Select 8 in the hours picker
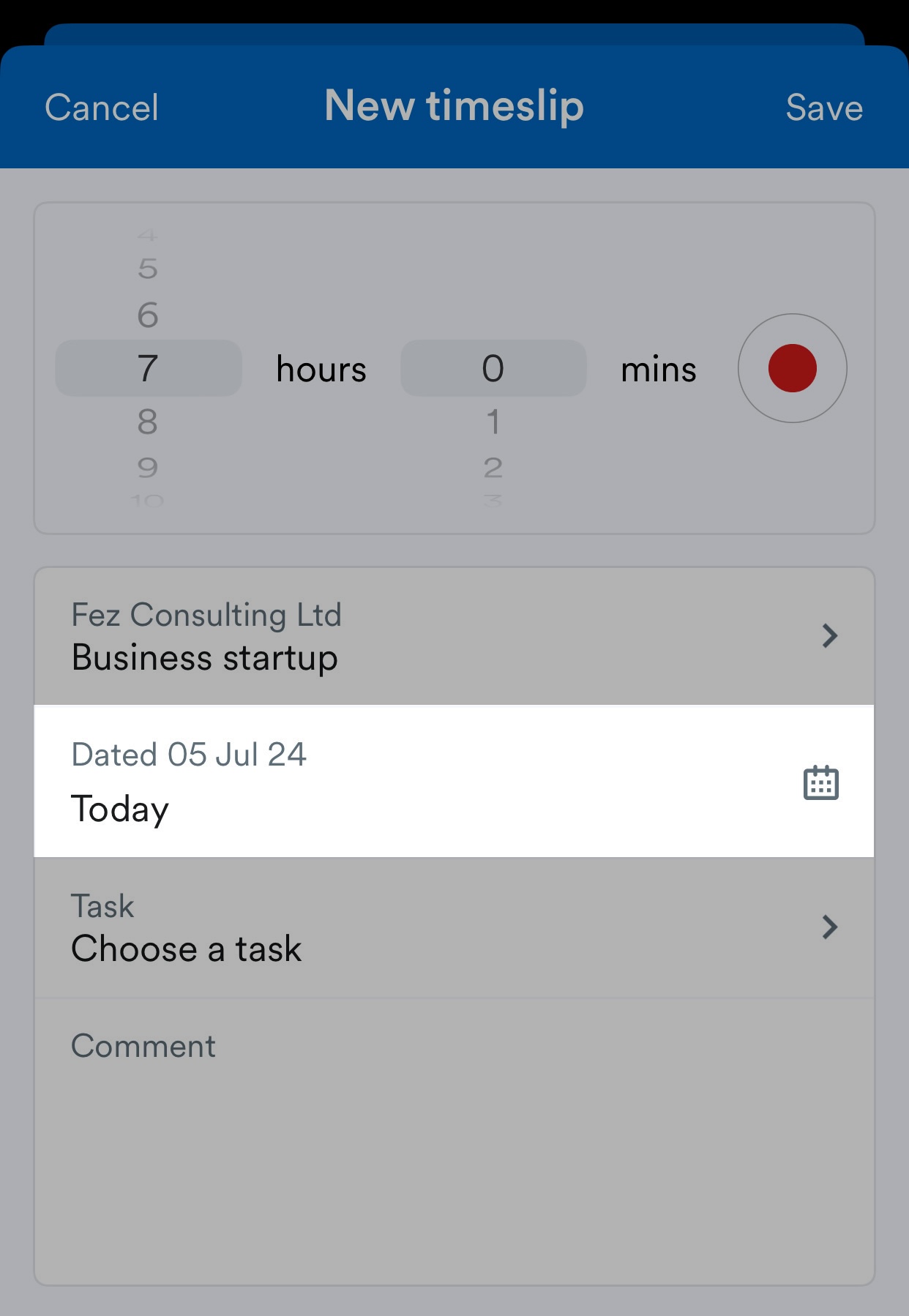The width and height of the screenshot is (909, 1316). pyautogui.click(x=148, y=422)
